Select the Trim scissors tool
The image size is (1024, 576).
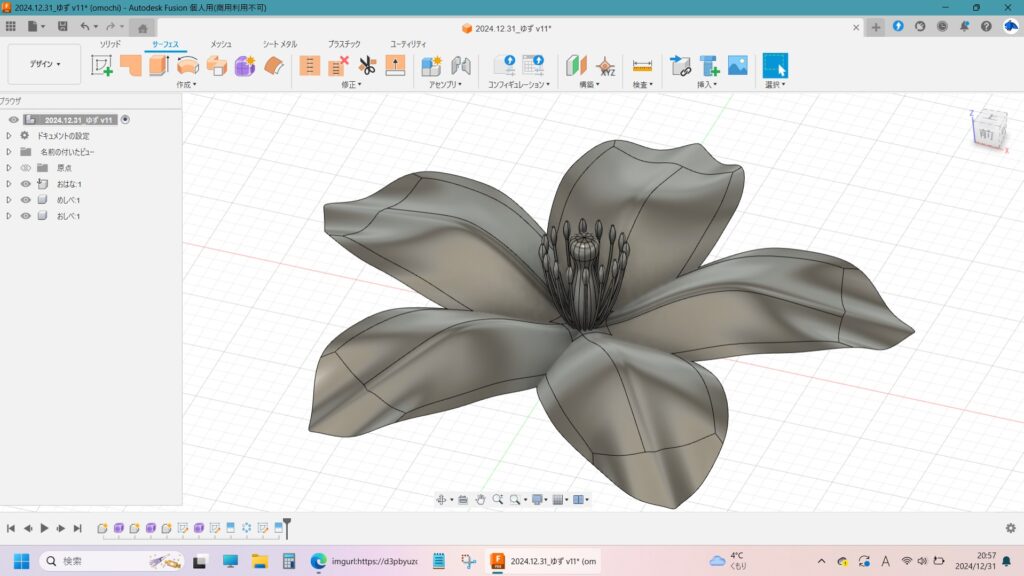coord(367,66)
